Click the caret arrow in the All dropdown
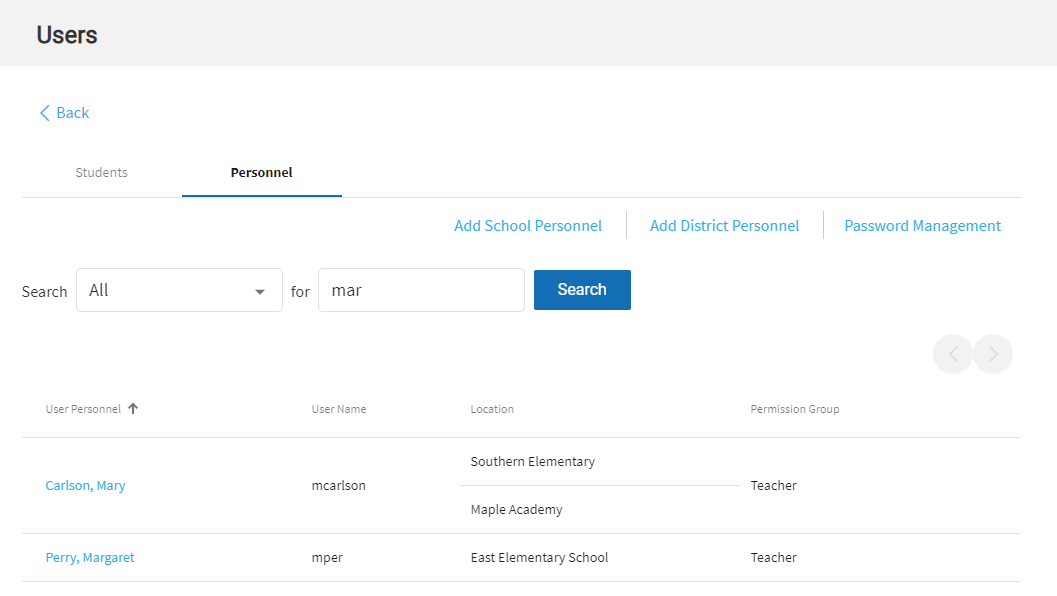 tap(260, 291)
